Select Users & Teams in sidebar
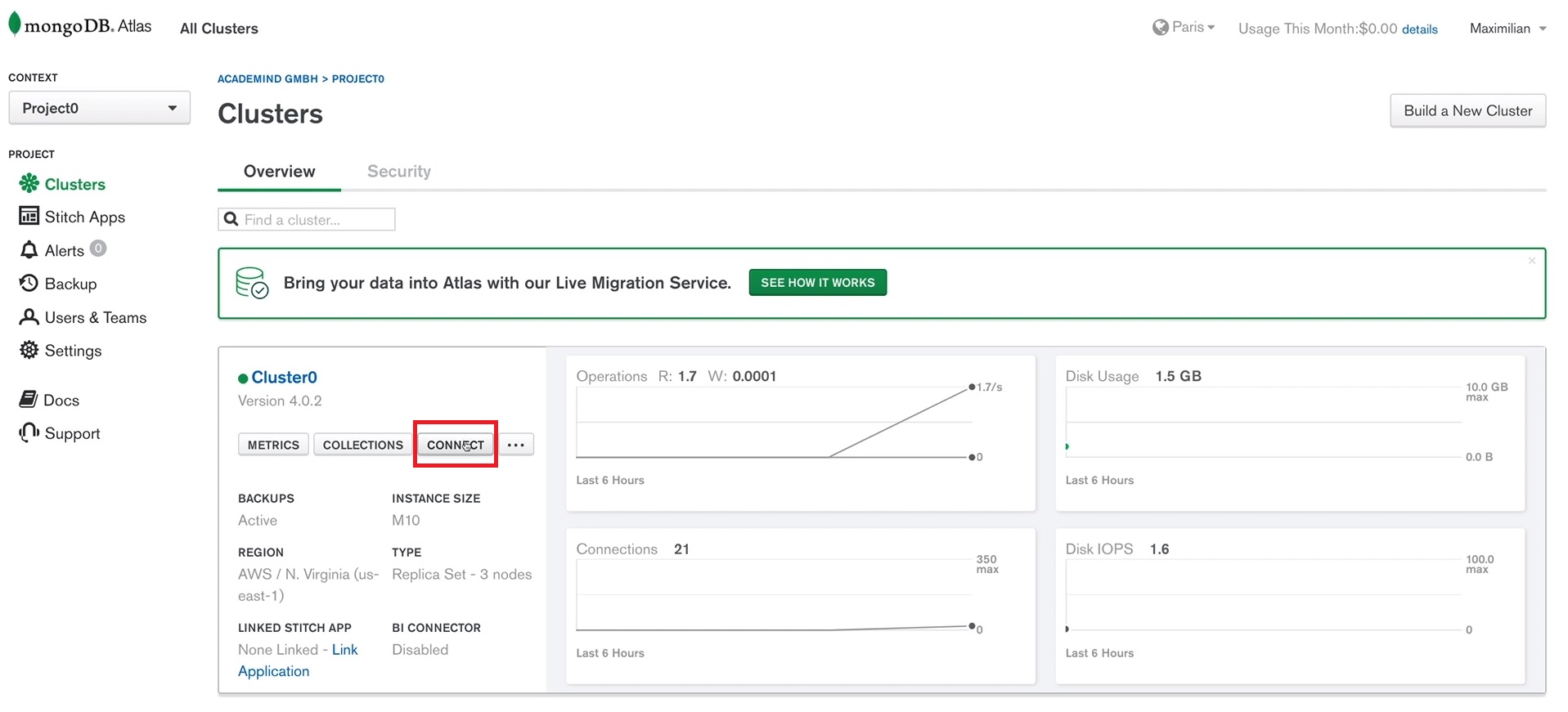This screenshot has width=1568, height=712. (x=95, y=317)
